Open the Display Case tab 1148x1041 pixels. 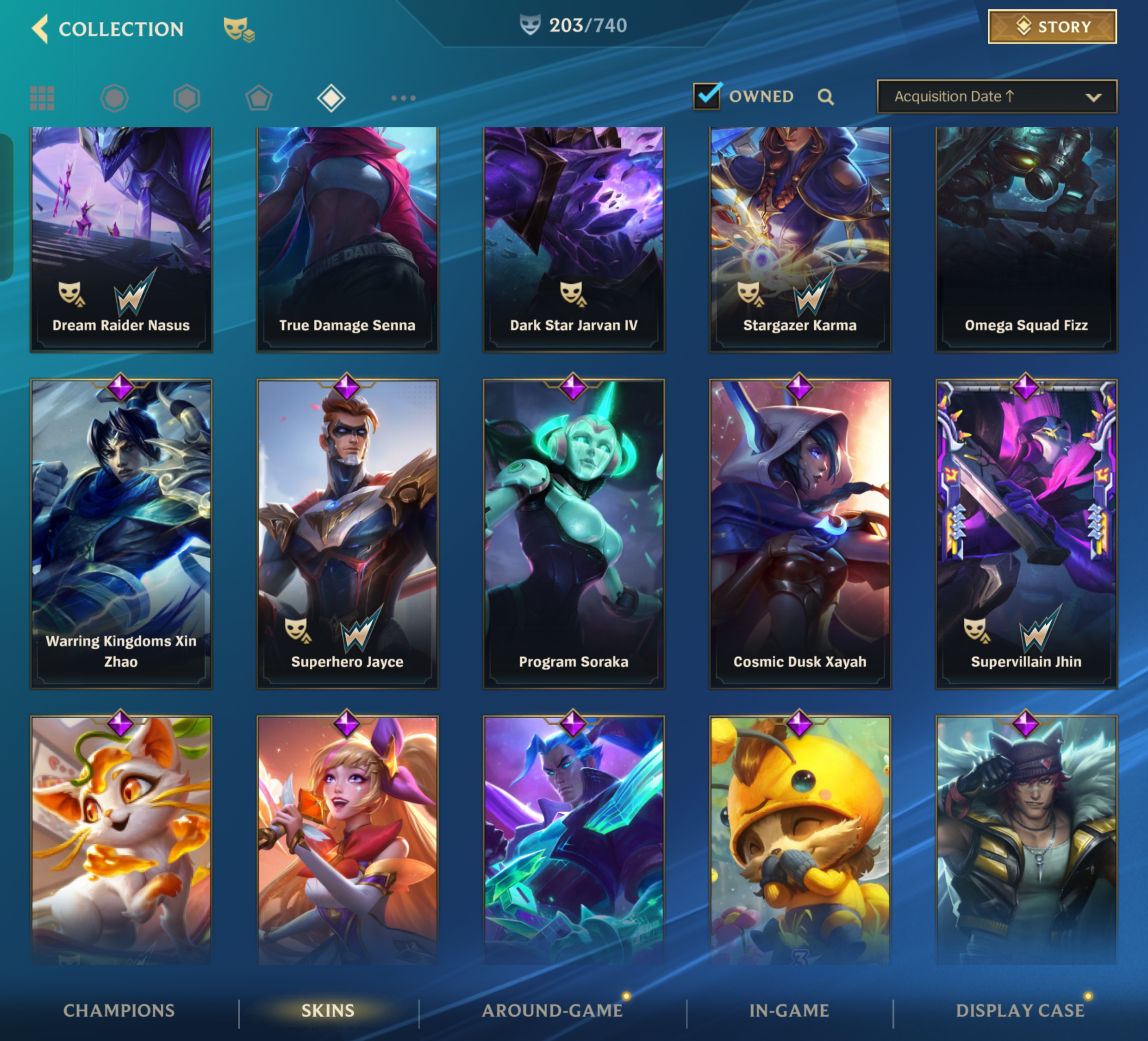coord(1020,1010)
